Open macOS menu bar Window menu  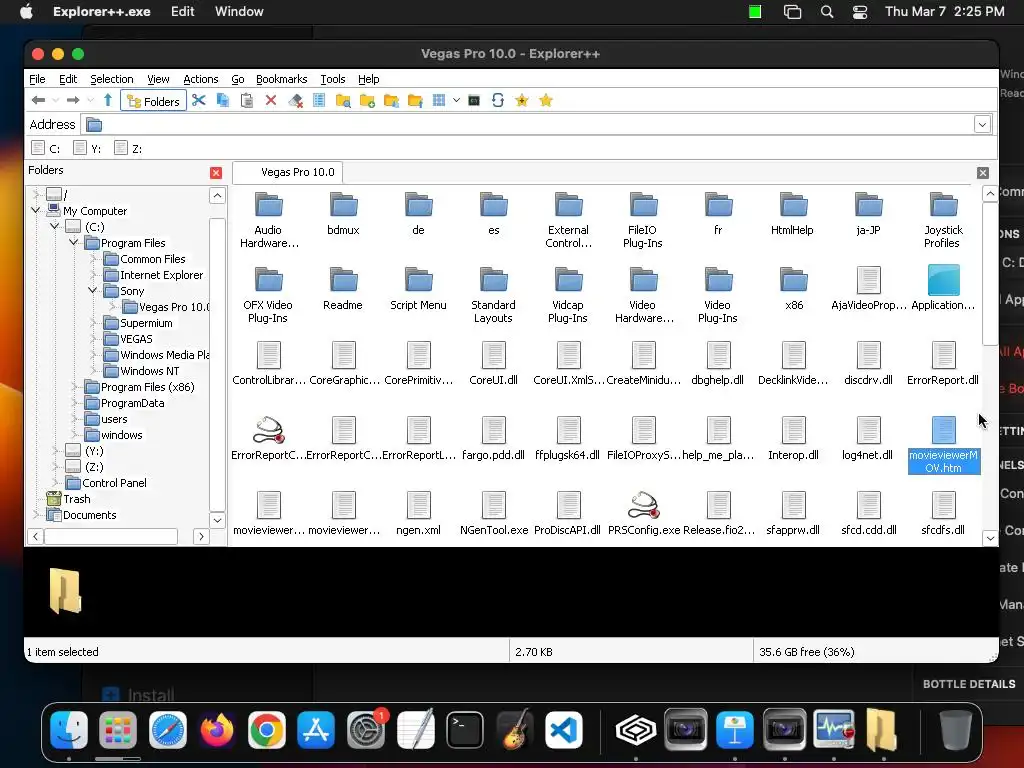[x=239, y=12]
